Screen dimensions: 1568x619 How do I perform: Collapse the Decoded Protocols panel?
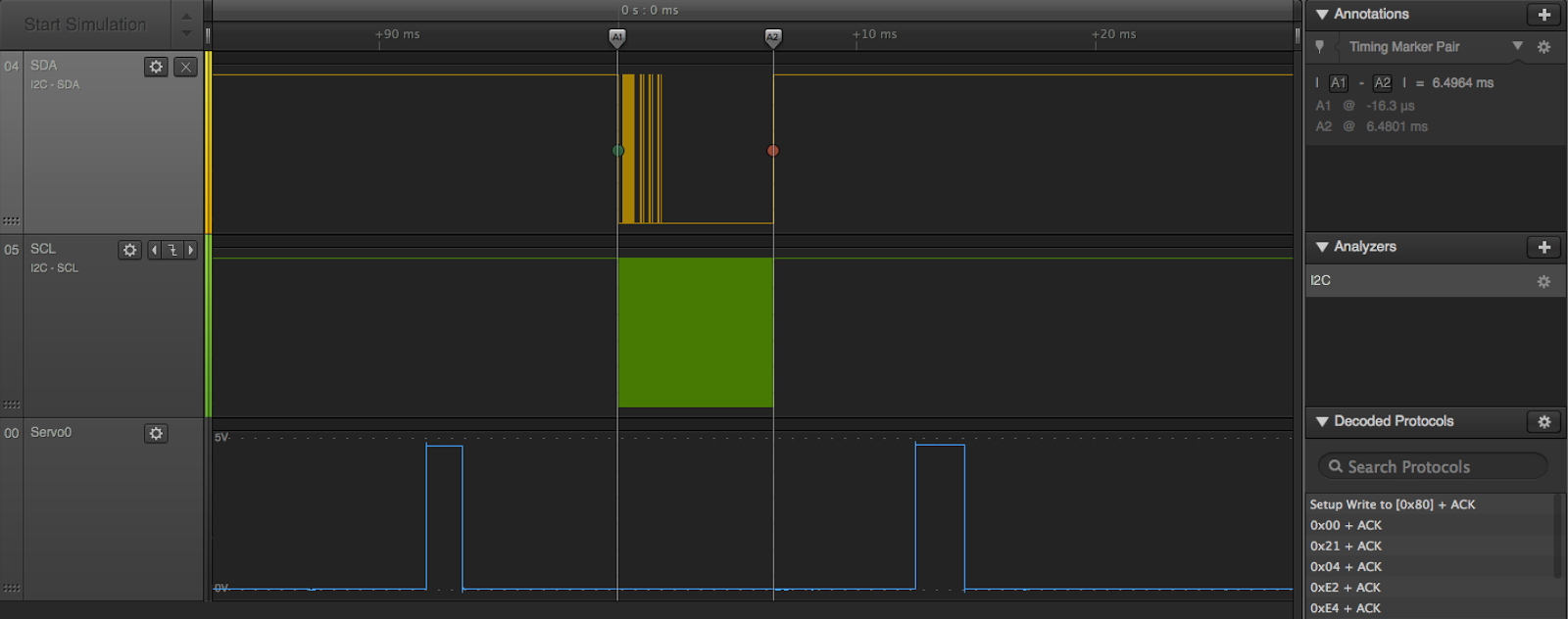[1322, 421]
